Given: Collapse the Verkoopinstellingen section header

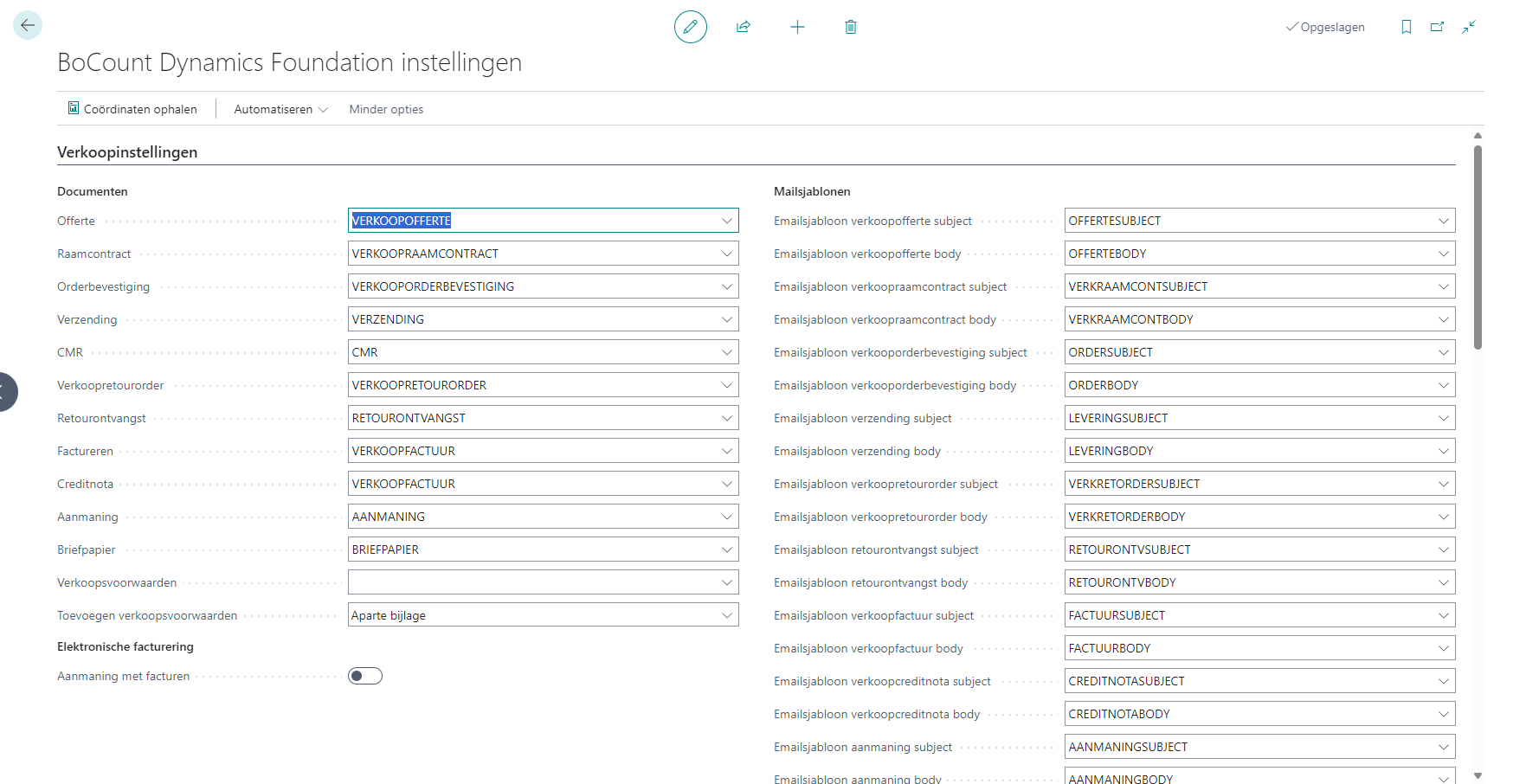Looking at the screenshot, I should coord(127,152).
